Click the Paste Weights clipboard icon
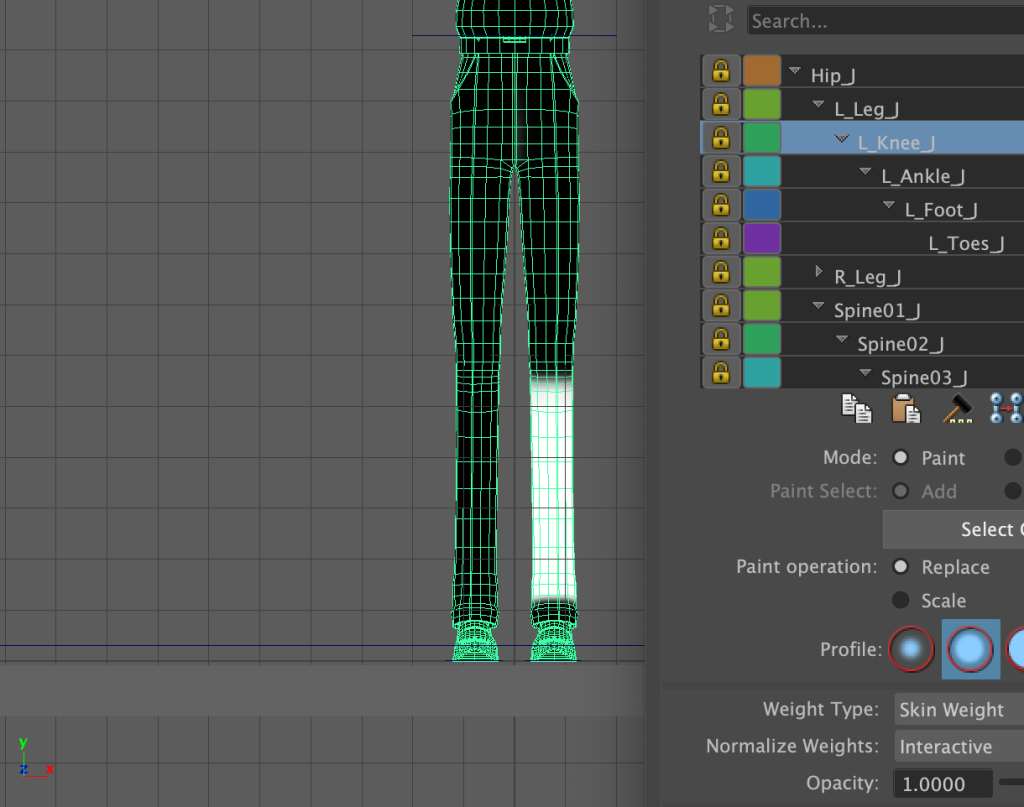The height and width of the screenshot is (807, 1024). (x=906, y=408)
